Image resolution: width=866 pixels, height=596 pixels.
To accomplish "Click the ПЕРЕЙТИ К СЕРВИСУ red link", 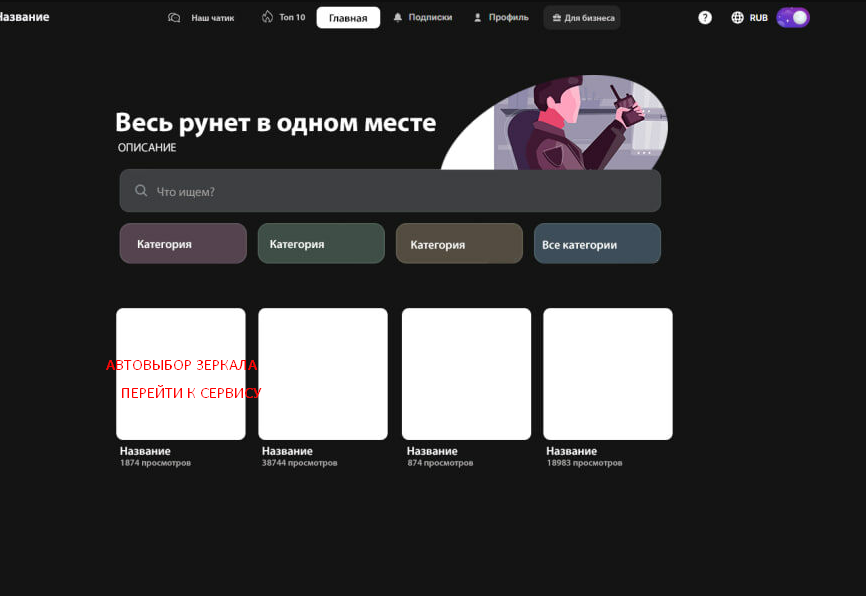I will pos(190,394).
